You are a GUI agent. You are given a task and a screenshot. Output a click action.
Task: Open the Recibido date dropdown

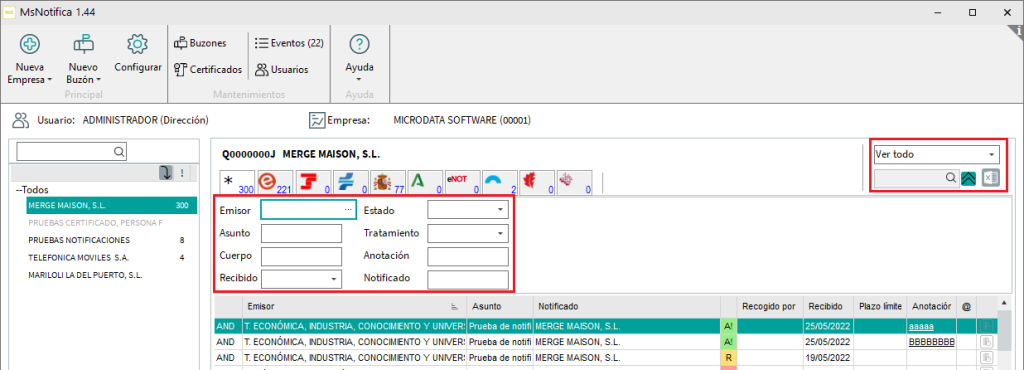pos(334,279)
